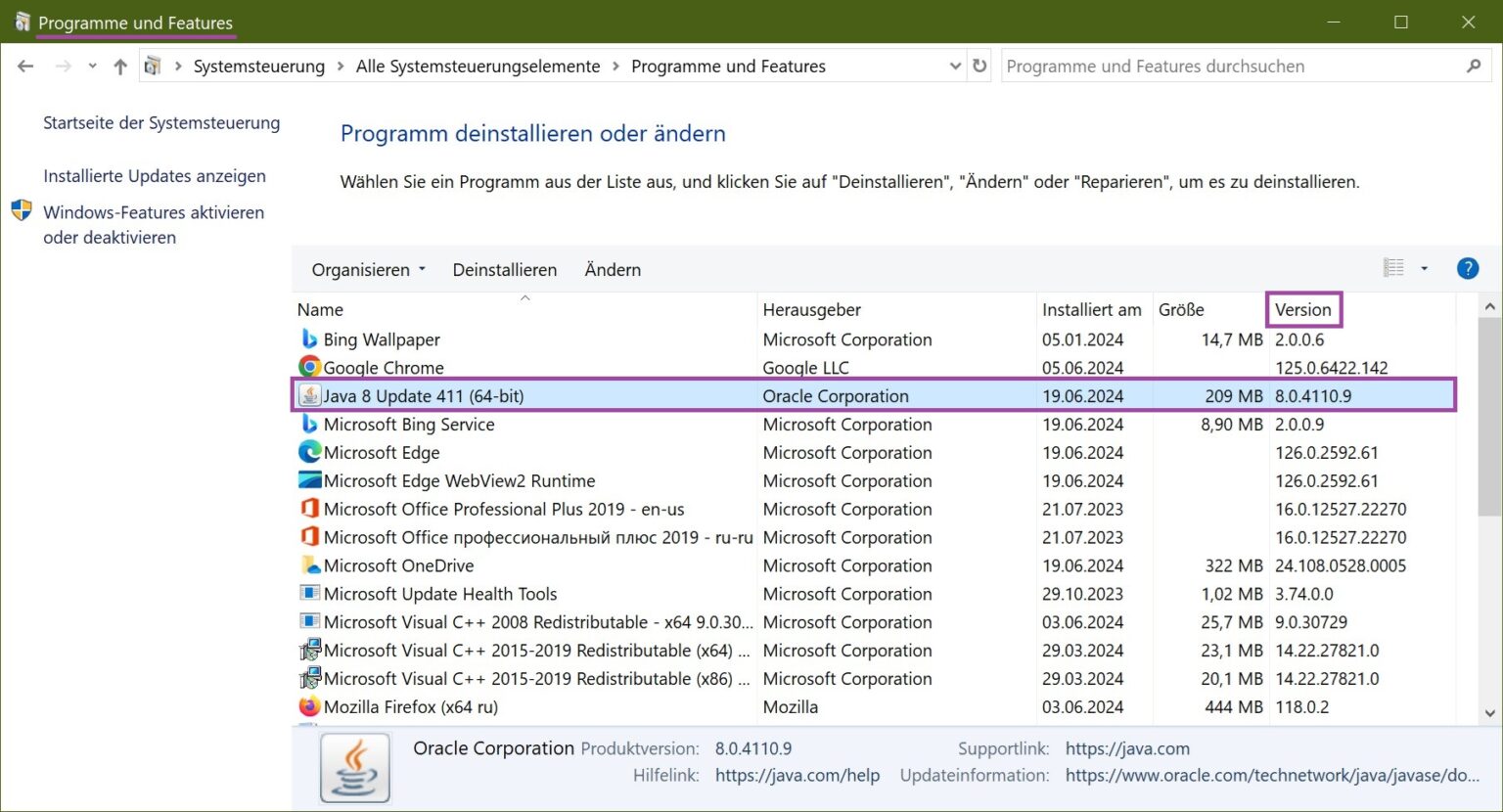This screenshot has width=1503, height=812.
Task: Click the Java coffee cup icon in details pane
Action: [354, 767]
